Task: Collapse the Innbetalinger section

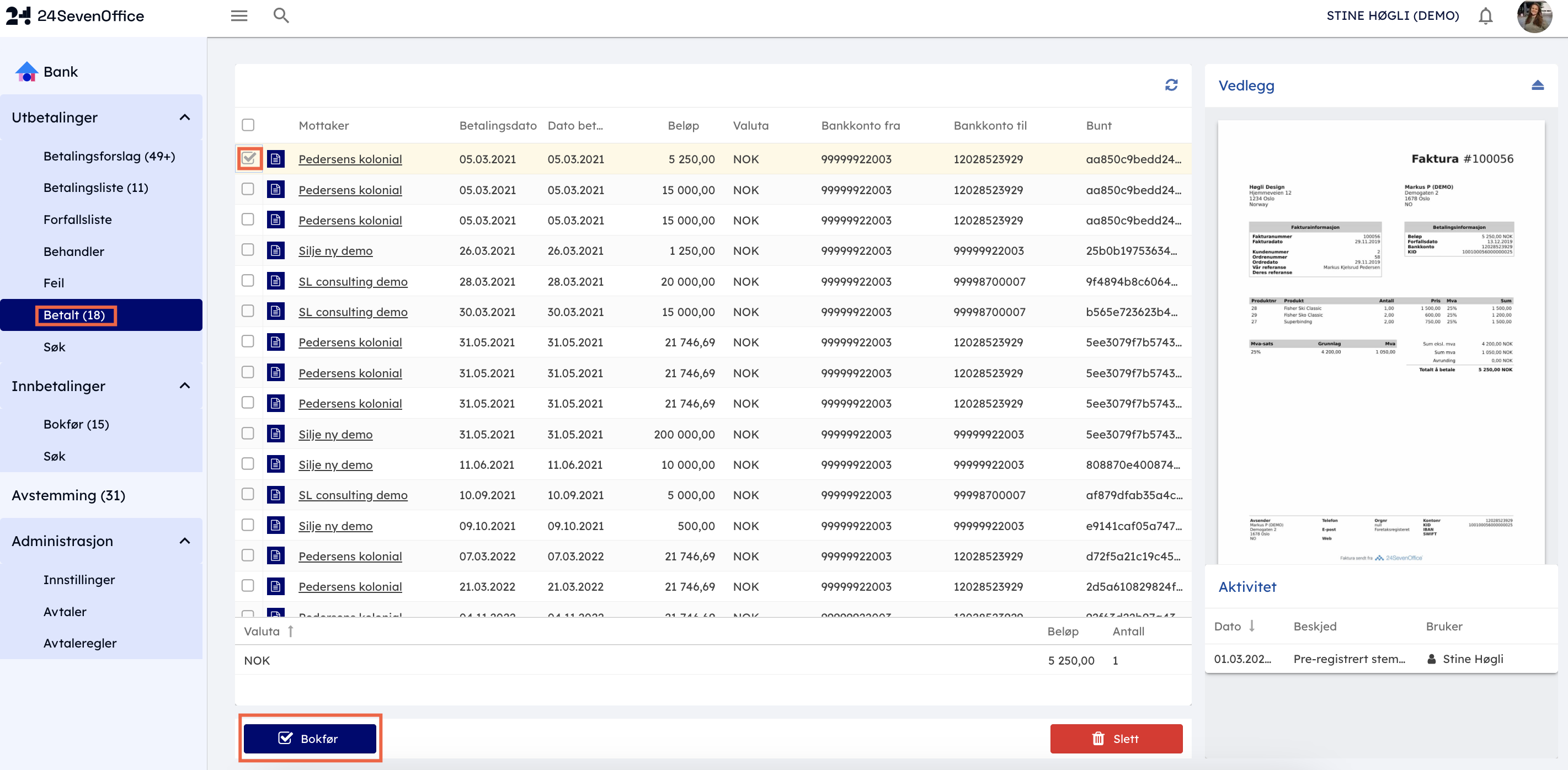Action: pyautogui.click(x=184, y=386)
